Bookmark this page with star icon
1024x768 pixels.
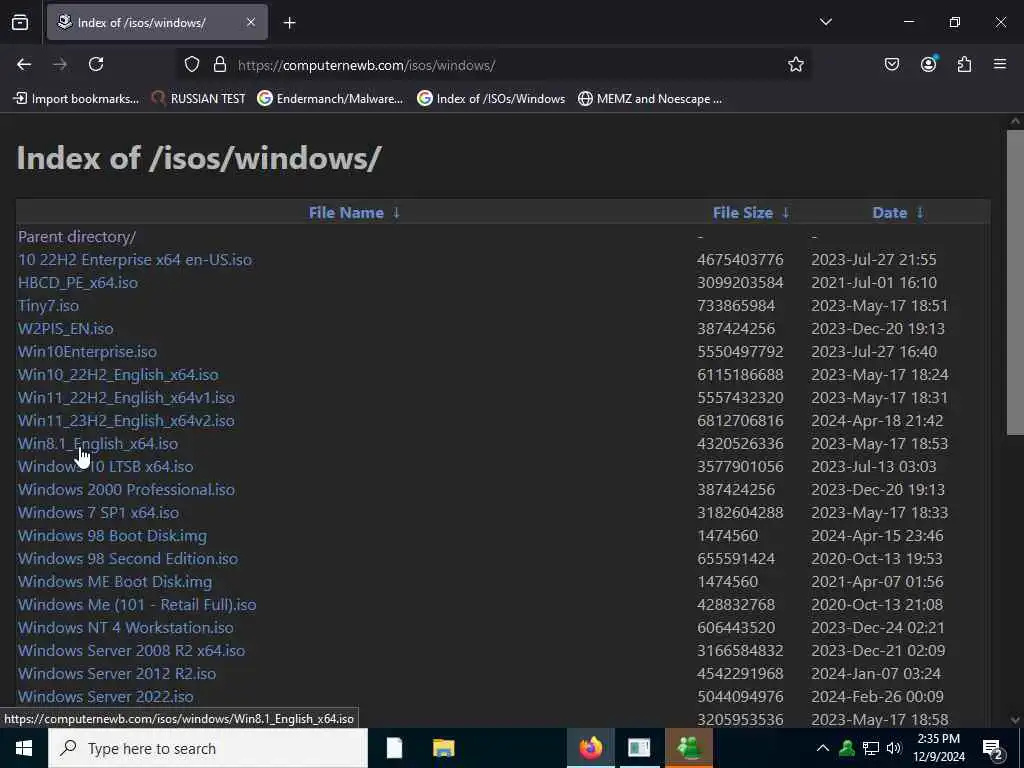[795, 64]
